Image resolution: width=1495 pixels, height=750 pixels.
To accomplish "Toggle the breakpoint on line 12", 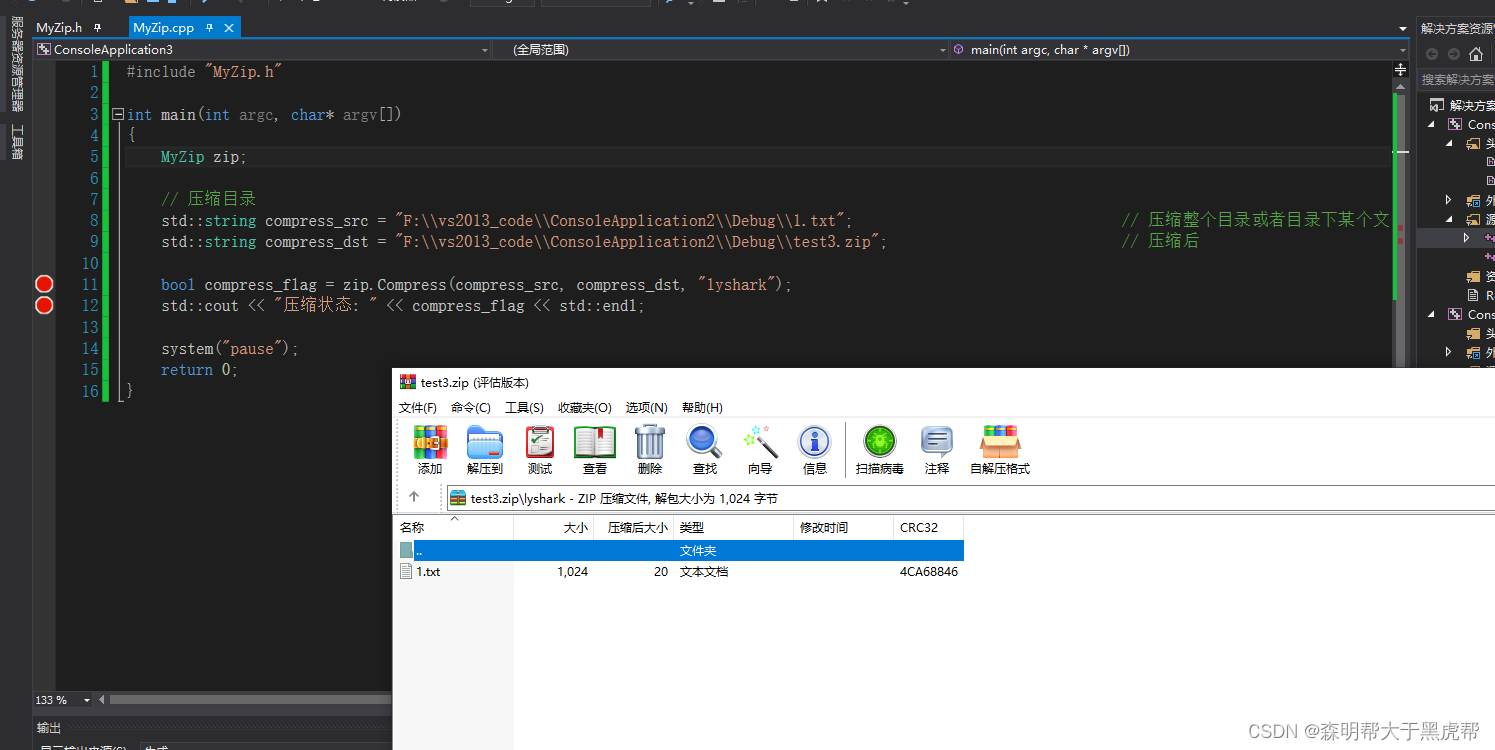I will click(44, 305).
